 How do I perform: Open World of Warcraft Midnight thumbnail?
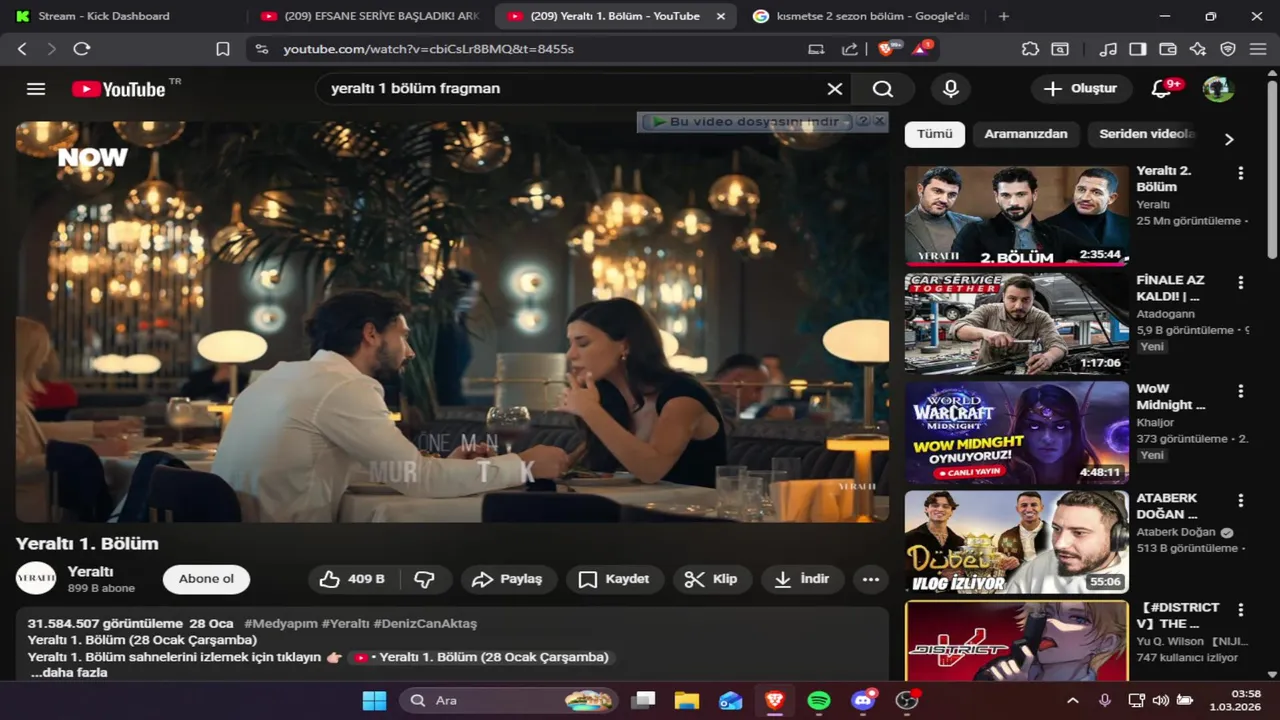(x=1017, y=433)
